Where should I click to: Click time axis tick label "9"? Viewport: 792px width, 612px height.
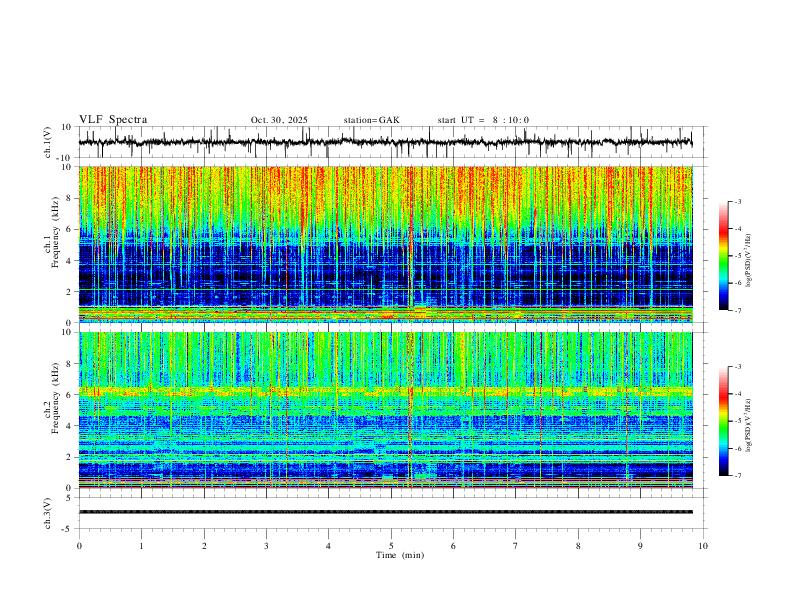pyautogui.click(x=640, y=546)
